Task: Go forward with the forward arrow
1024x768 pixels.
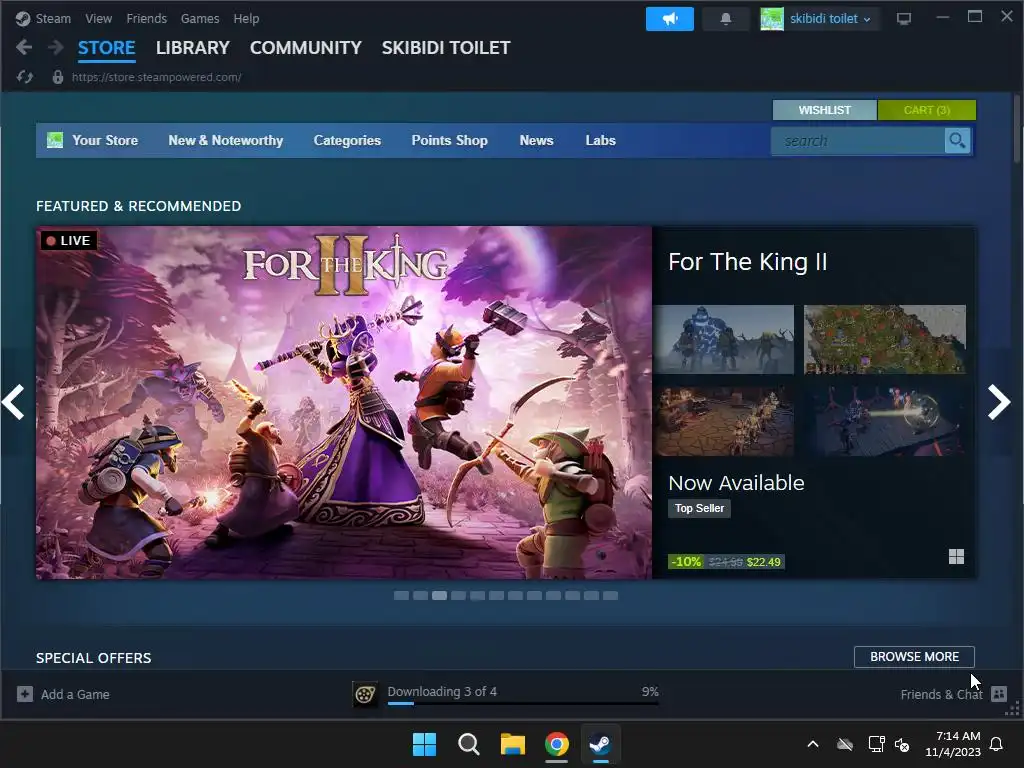Action: (x=56, y=47)
